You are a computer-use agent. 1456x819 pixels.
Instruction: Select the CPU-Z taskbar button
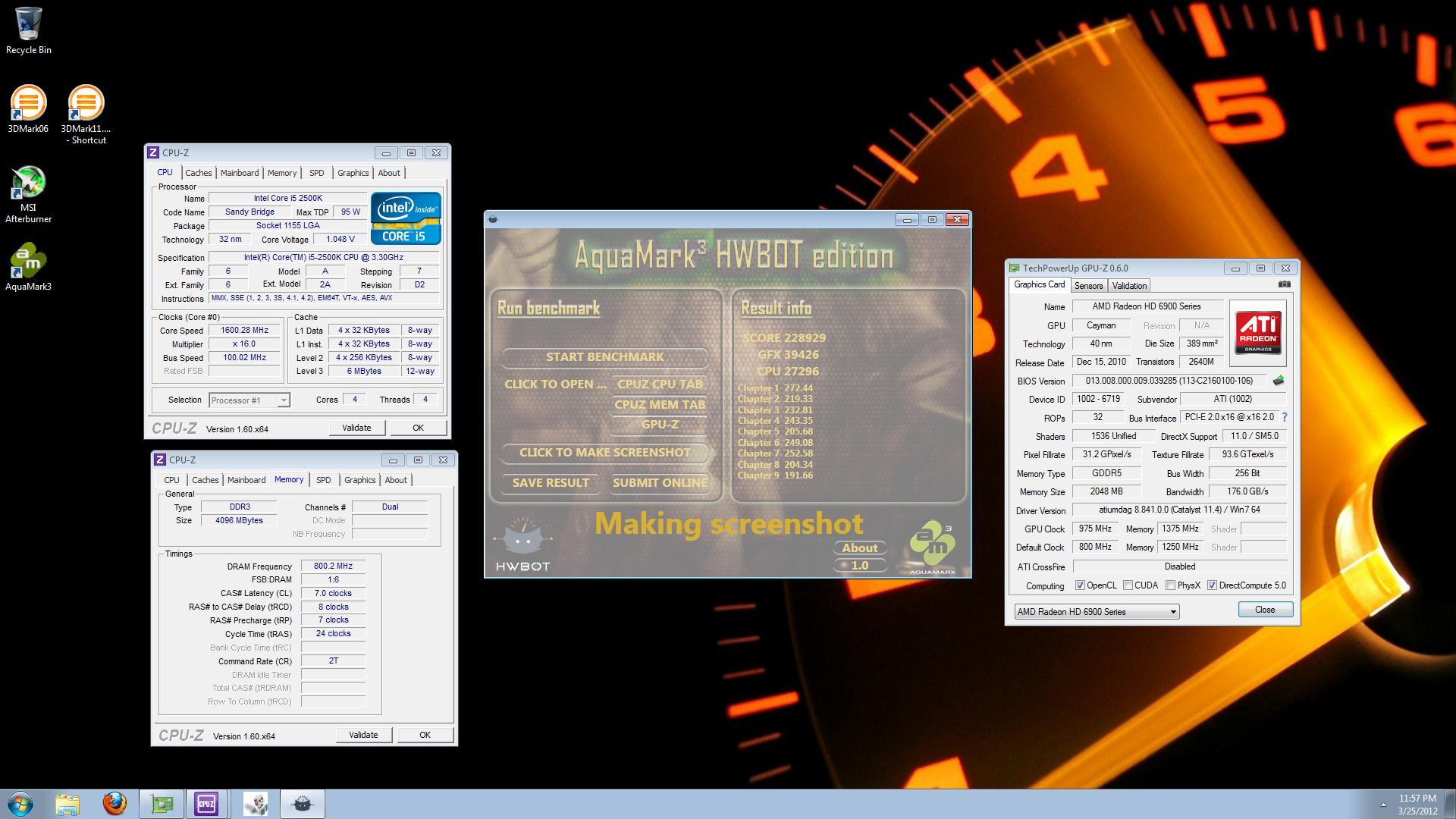point(206,804)
